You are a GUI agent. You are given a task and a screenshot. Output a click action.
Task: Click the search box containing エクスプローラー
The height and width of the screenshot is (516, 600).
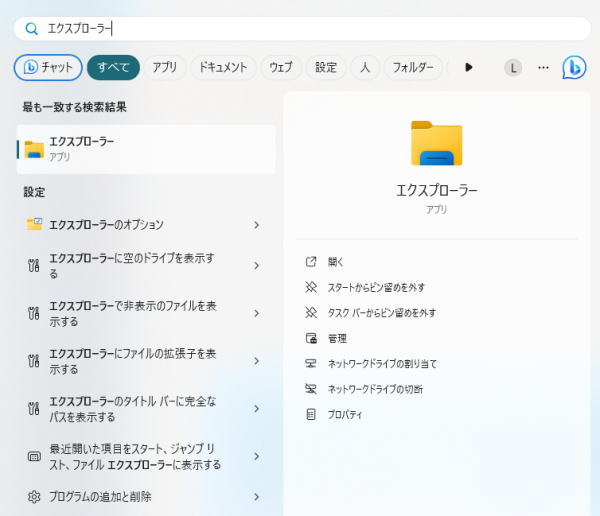tap(302, 29)
